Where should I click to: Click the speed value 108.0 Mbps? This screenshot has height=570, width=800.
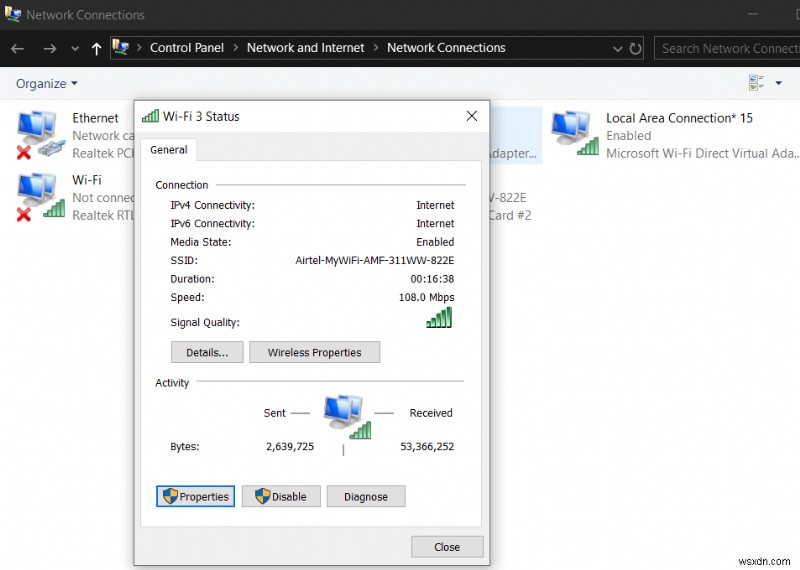pyautogui.click(x=427, y=297)
